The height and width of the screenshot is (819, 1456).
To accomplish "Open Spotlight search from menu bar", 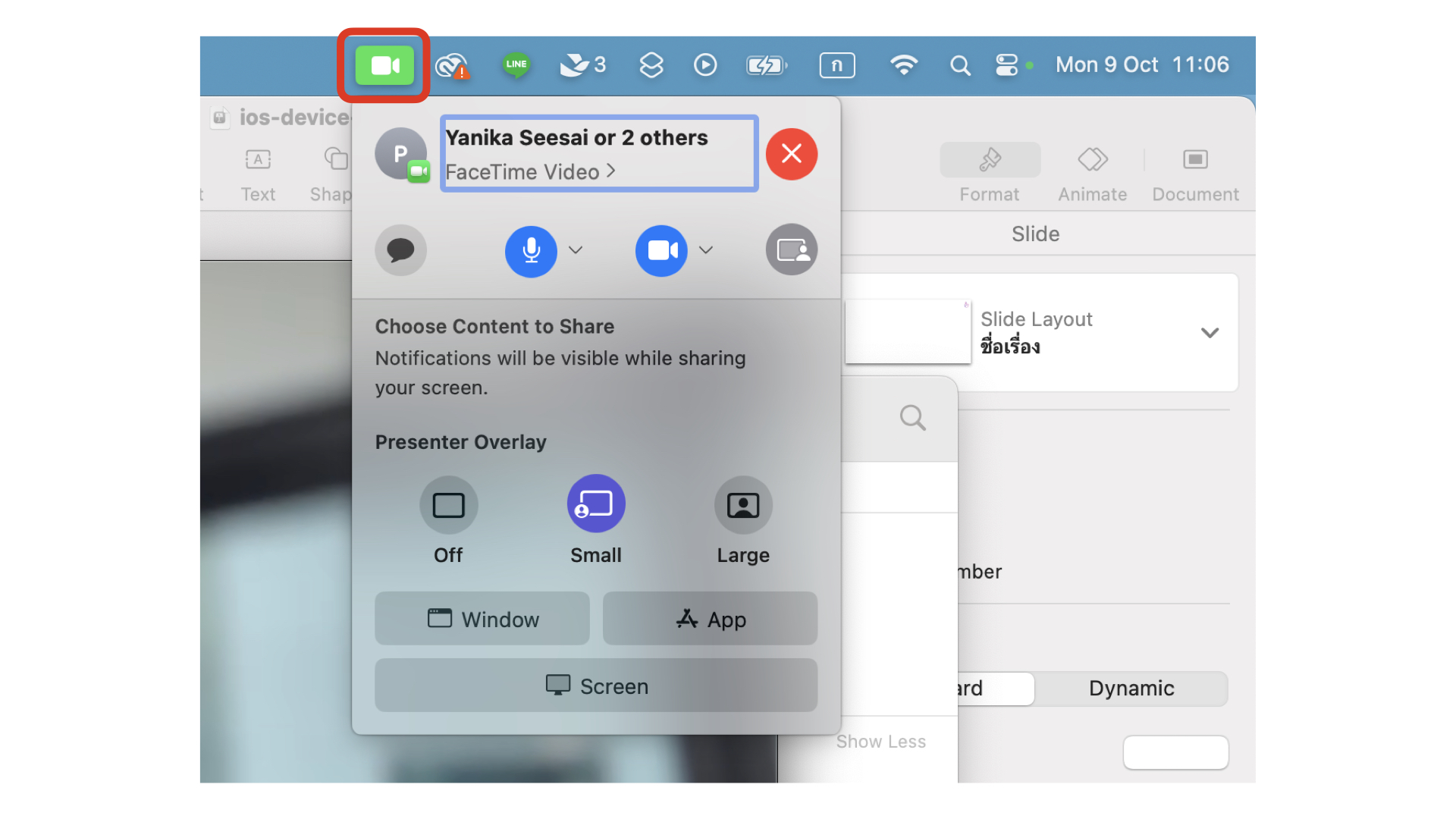I will pyautogui.click(x=960, y=65).
